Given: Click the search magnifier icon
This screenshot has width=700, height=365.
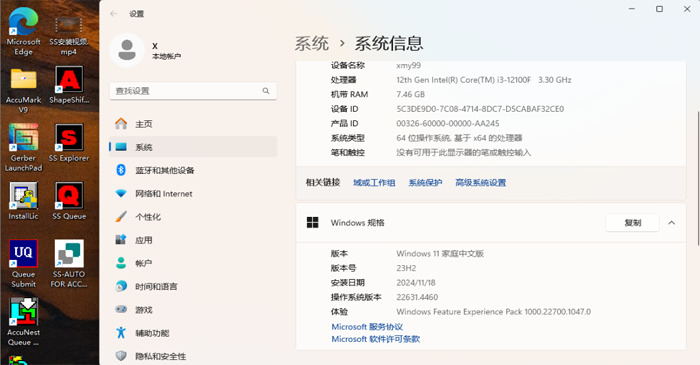Looking at the screenshot, I should (x=266, y=91).
